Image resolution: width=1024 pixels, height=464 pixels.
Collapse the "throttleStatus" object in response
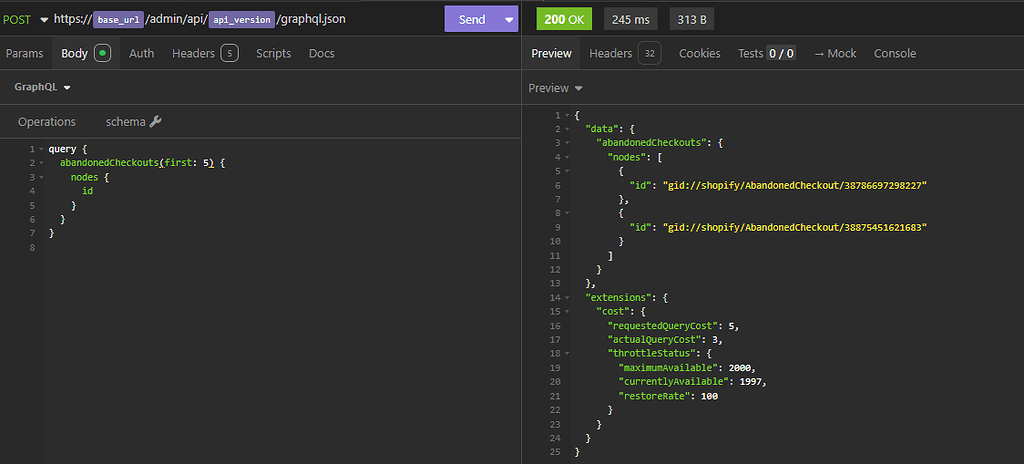tap(566, 353)
